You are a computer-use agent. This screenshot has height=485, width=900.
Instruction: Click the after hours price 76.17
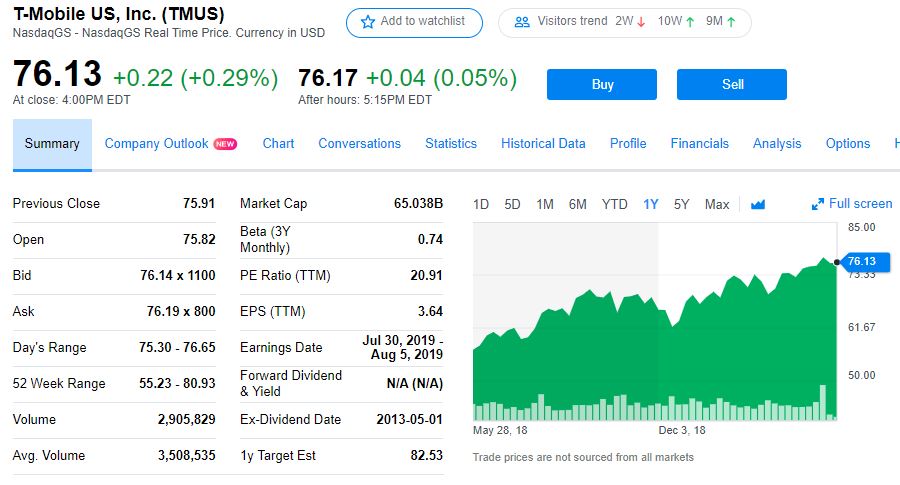328,78
